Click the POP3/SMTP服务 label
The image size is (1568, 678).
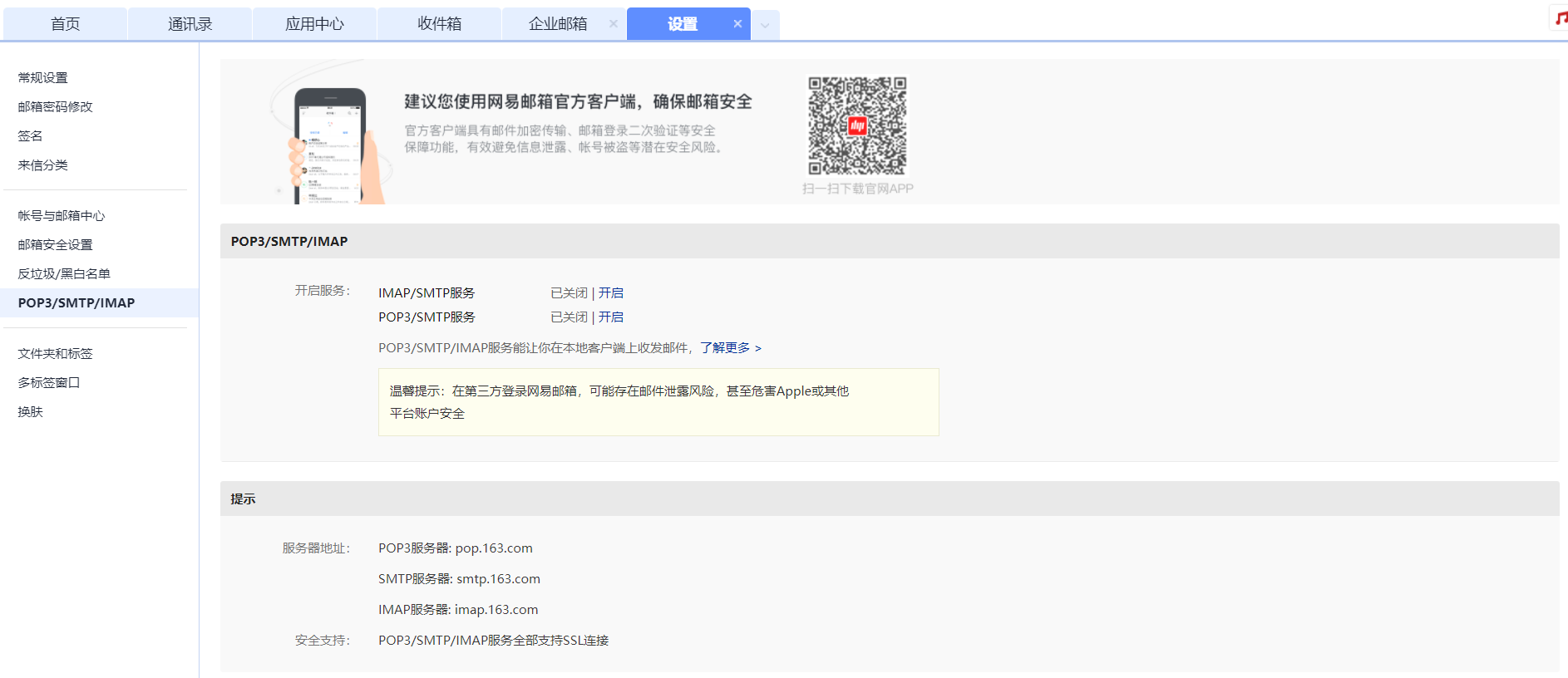[427, 317]
